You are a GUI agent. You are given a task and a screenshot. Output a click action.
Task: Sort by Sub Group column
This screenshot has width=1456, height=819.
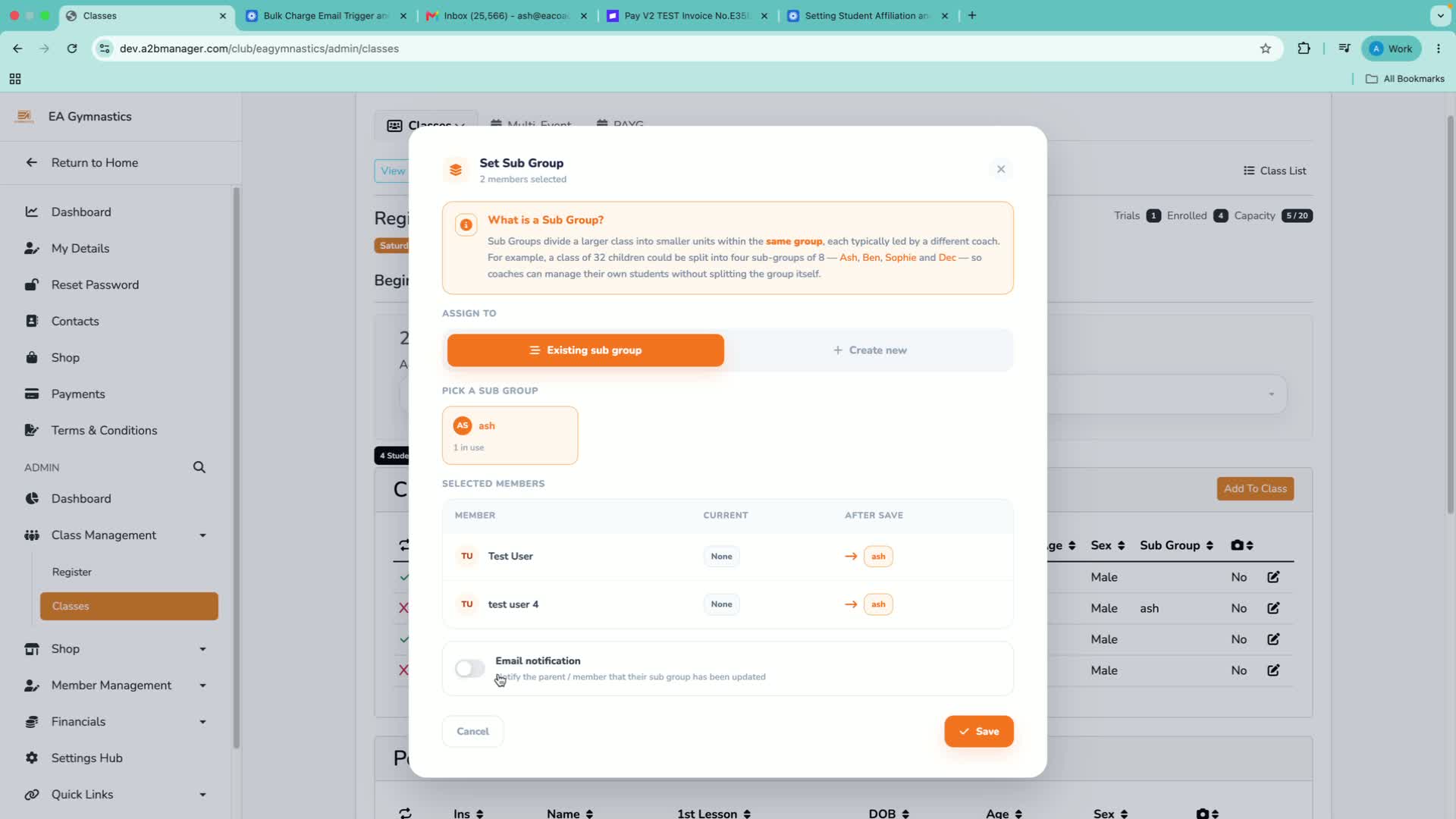tap(1176, 545)
